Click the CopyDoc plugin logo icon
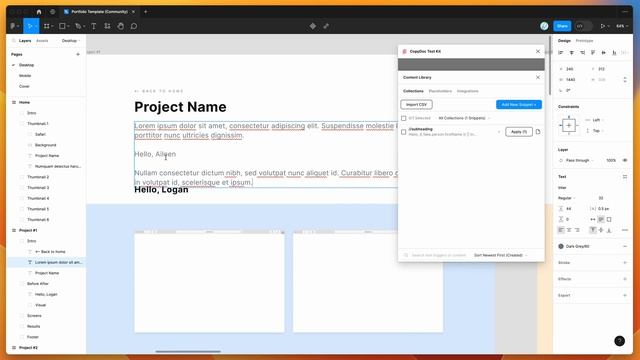 pyautogui.click(x=404, y=51)
